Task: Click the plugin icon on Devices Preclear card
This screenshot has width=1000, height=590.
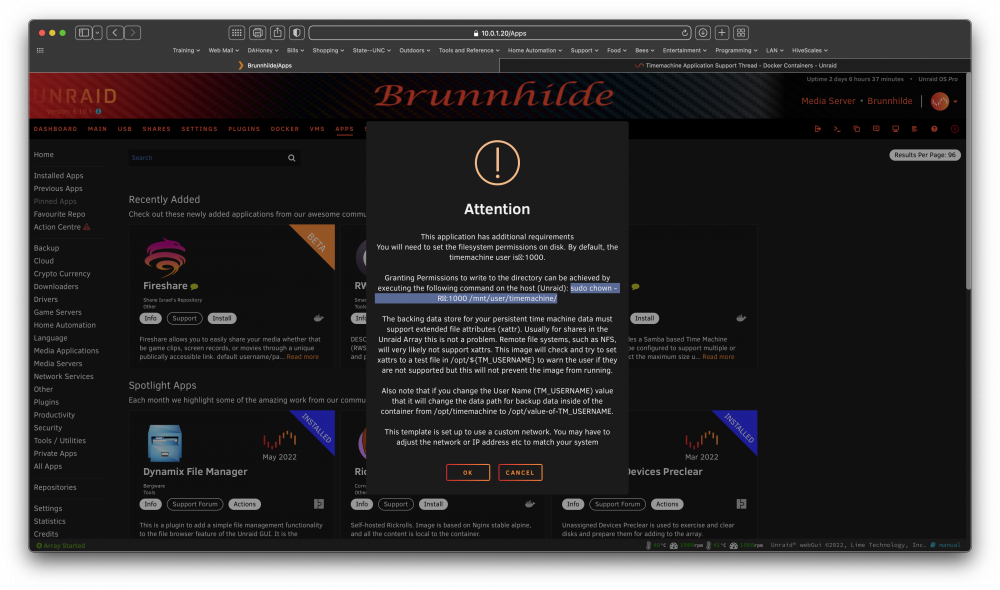Action: [x=741, y=504]
